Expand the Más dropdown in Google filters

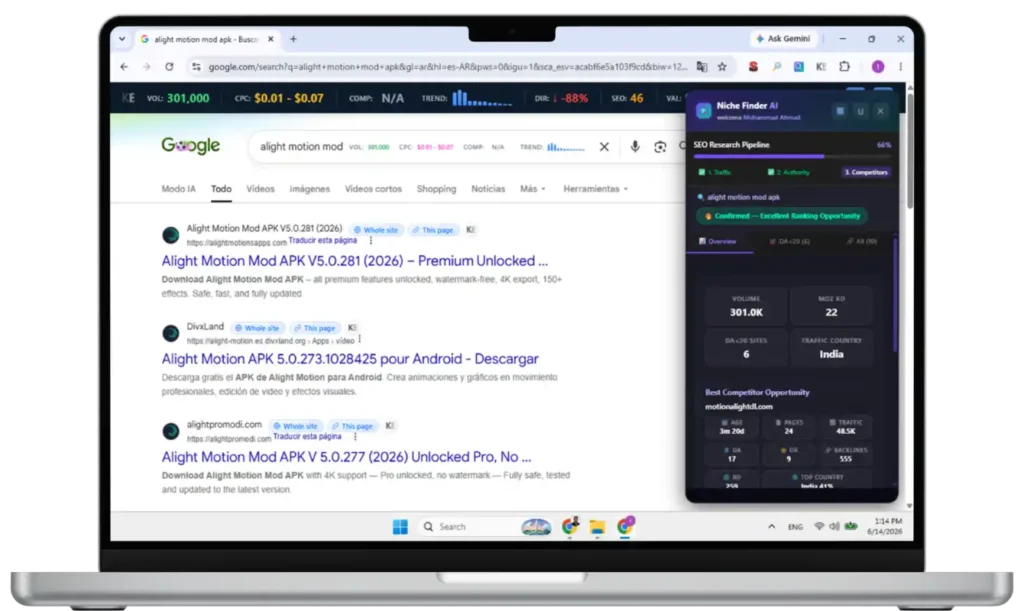[532, 189]
